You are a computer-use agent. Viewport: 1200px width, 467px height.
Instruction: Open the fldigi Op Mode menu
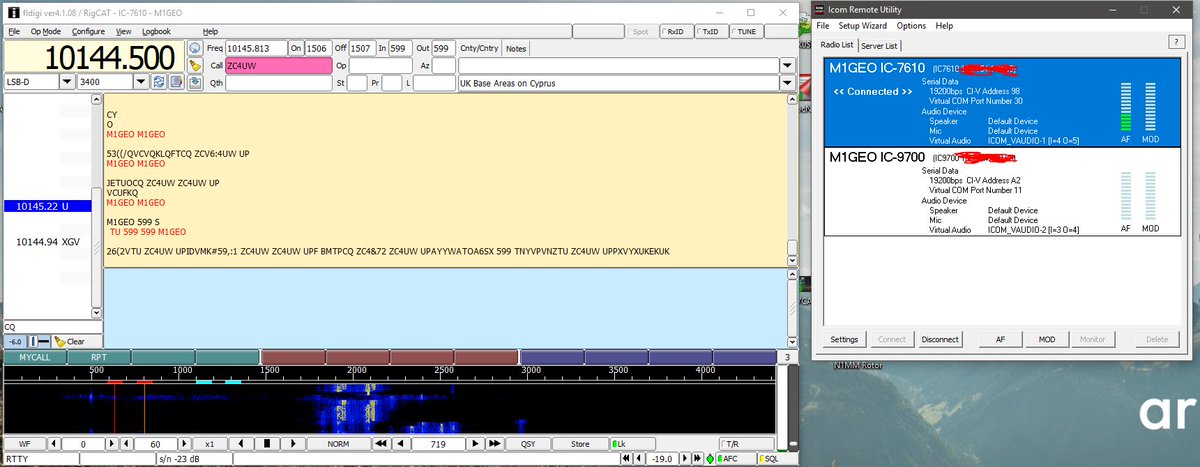[46, 32]
